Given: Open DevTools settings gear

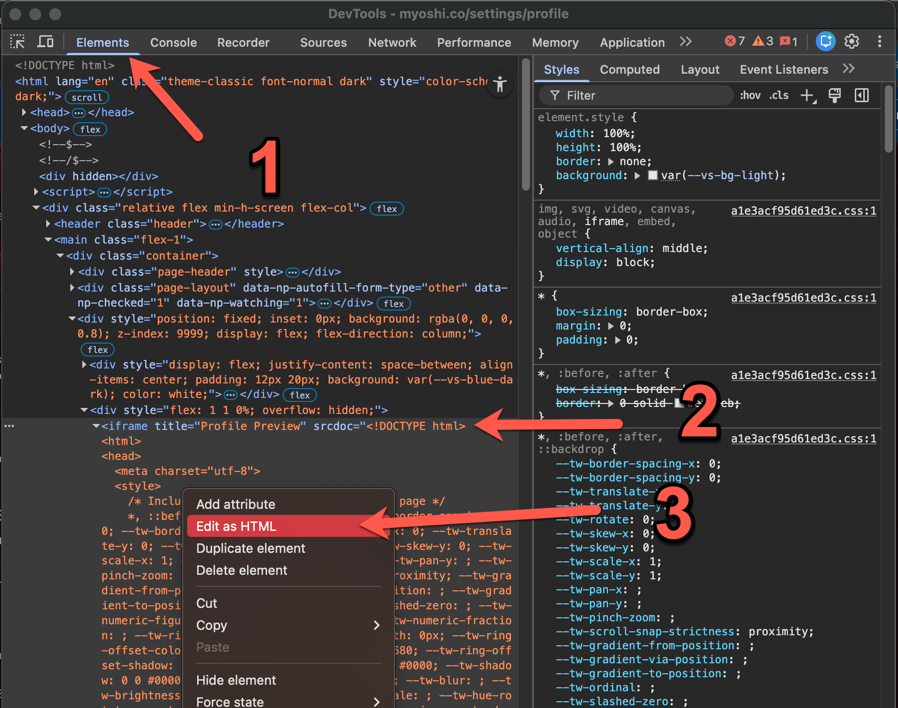Looking at the screenshot, I should 852,41.
